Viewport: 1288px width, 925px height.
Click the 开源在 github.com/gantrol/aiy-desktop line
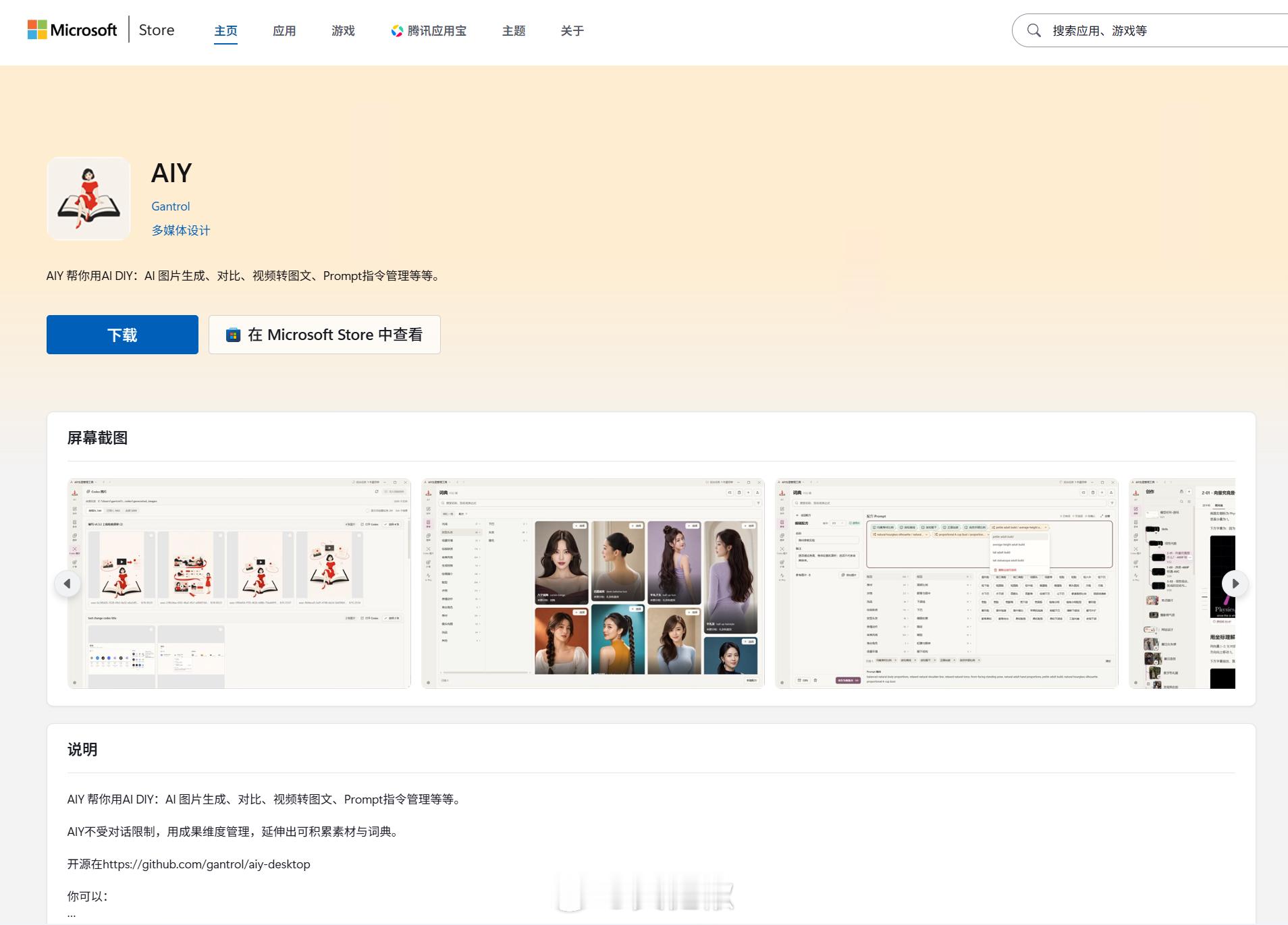pos(189,864)
